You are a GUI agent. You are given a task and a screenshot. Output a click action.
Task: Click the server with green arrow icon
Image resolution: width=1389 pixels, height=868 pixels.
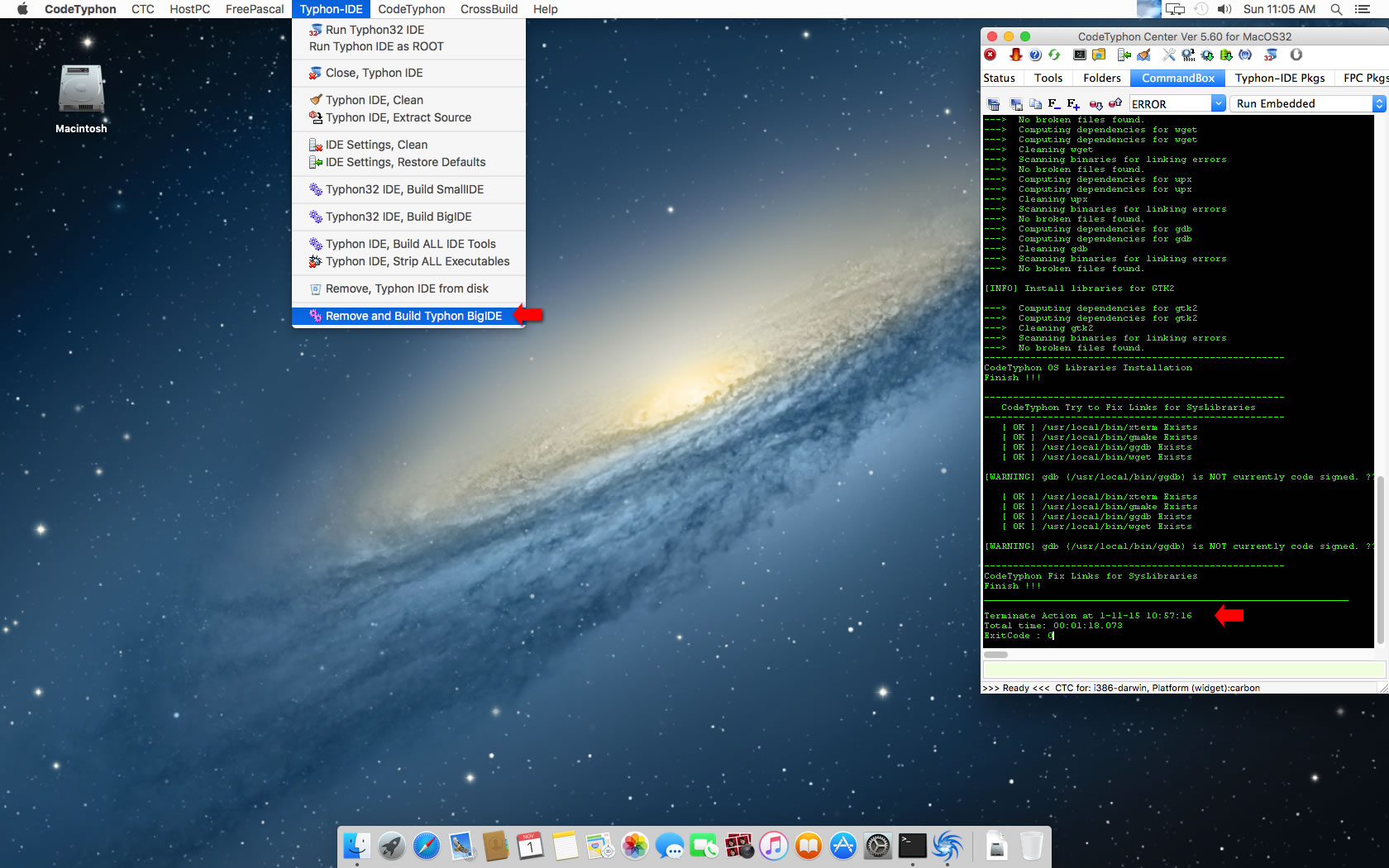pyautogui.click(x=1124, y=55)
